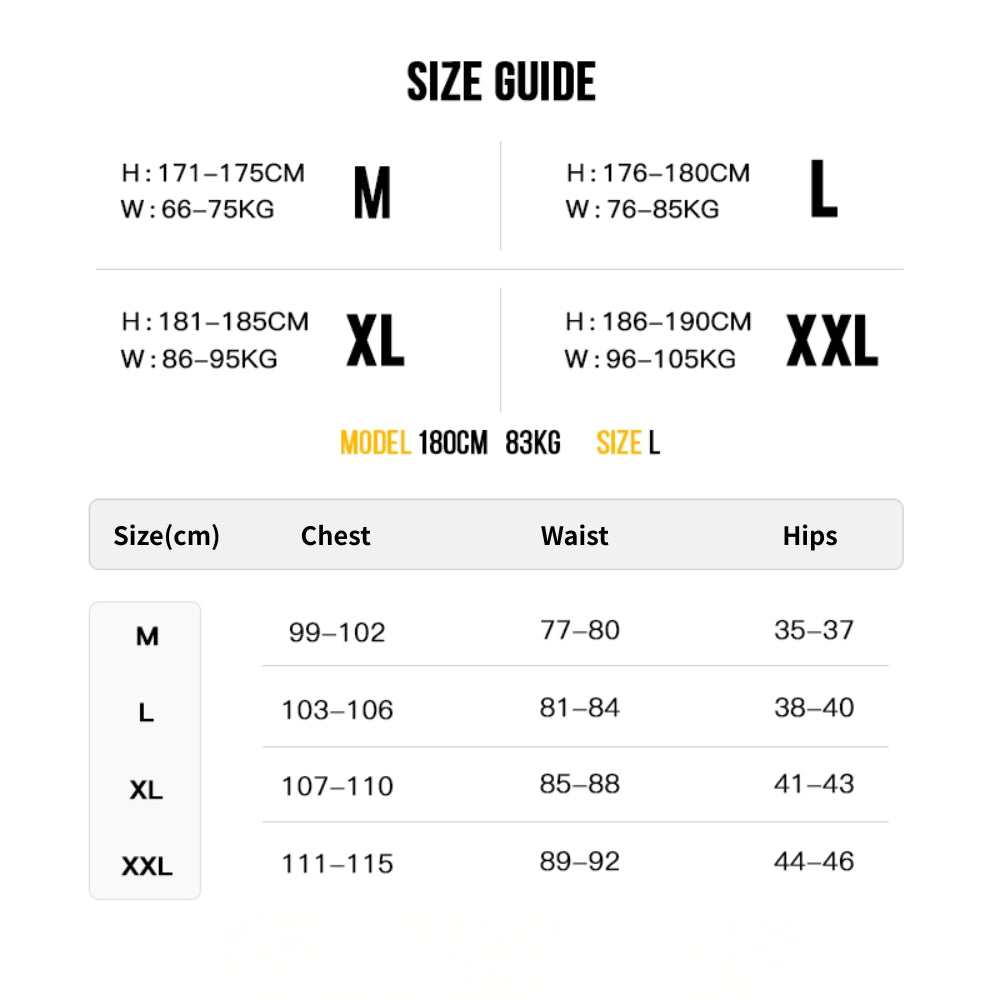The width and height of the screenshot is (1000, 1000).
Task: Click the Chest column header
Action: (x=336, y=536)
